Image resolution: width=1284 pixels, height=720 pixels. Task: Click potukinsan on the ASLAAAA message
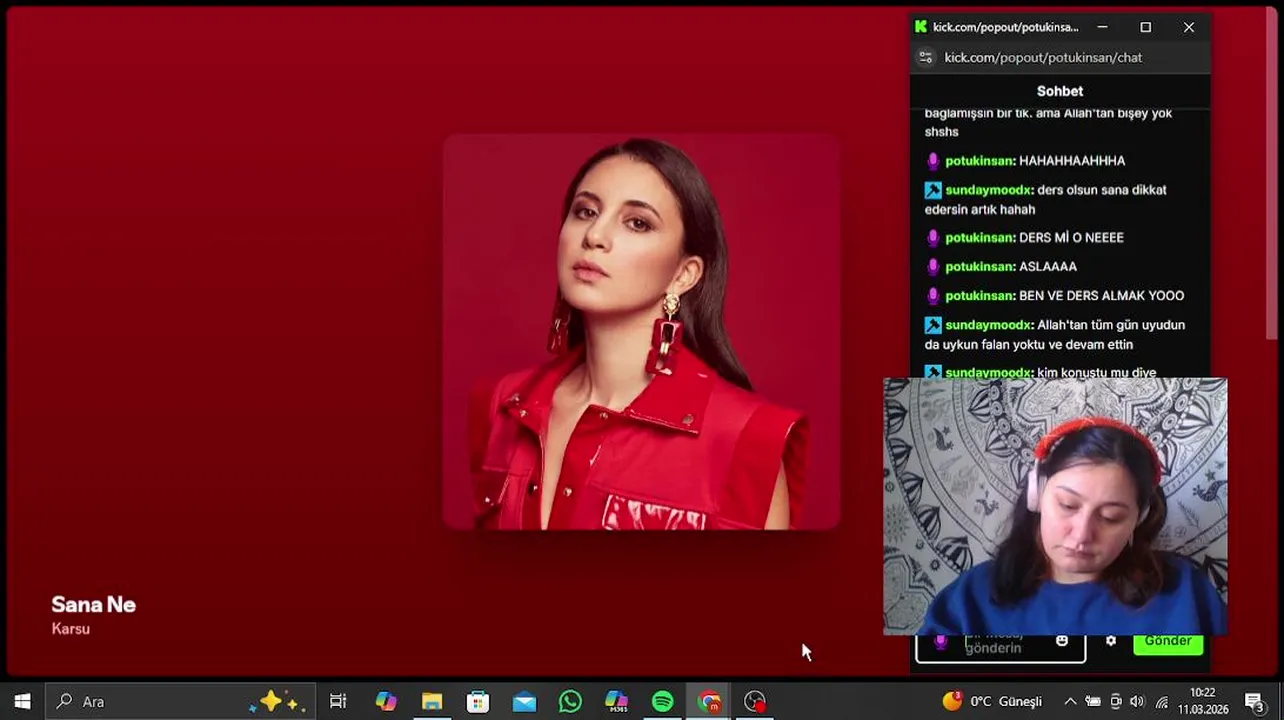pyautogui.click(x=980, y=266)
